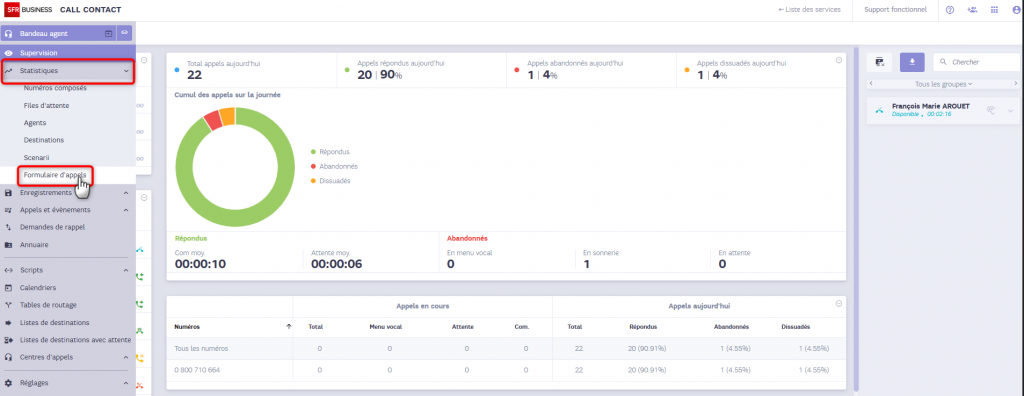Click the Tables de routage branch icon
Screen dimensions: 1024x396
pos(8,305)
